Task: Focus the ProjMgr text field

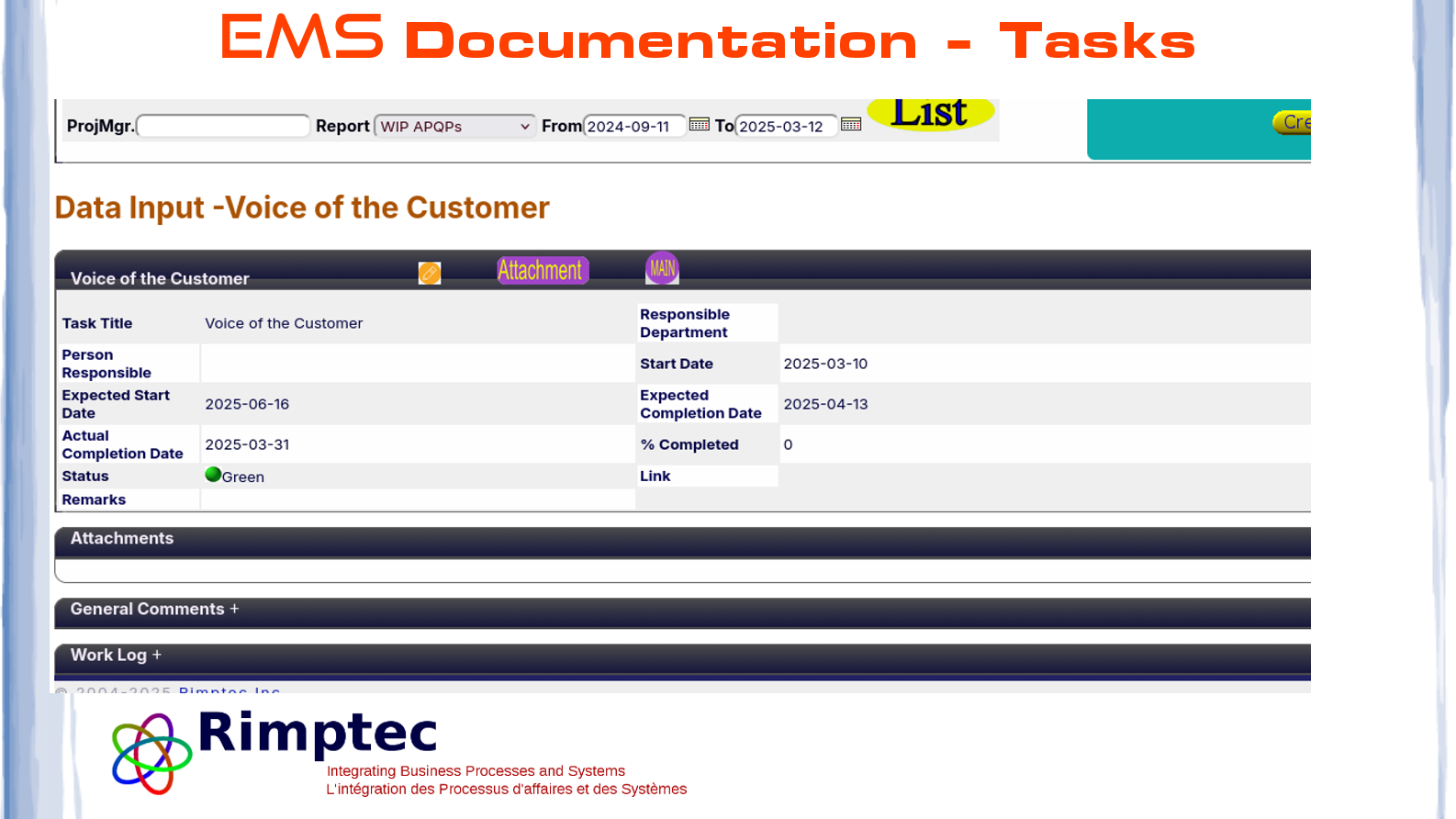Action: click(x=223, y=127)
